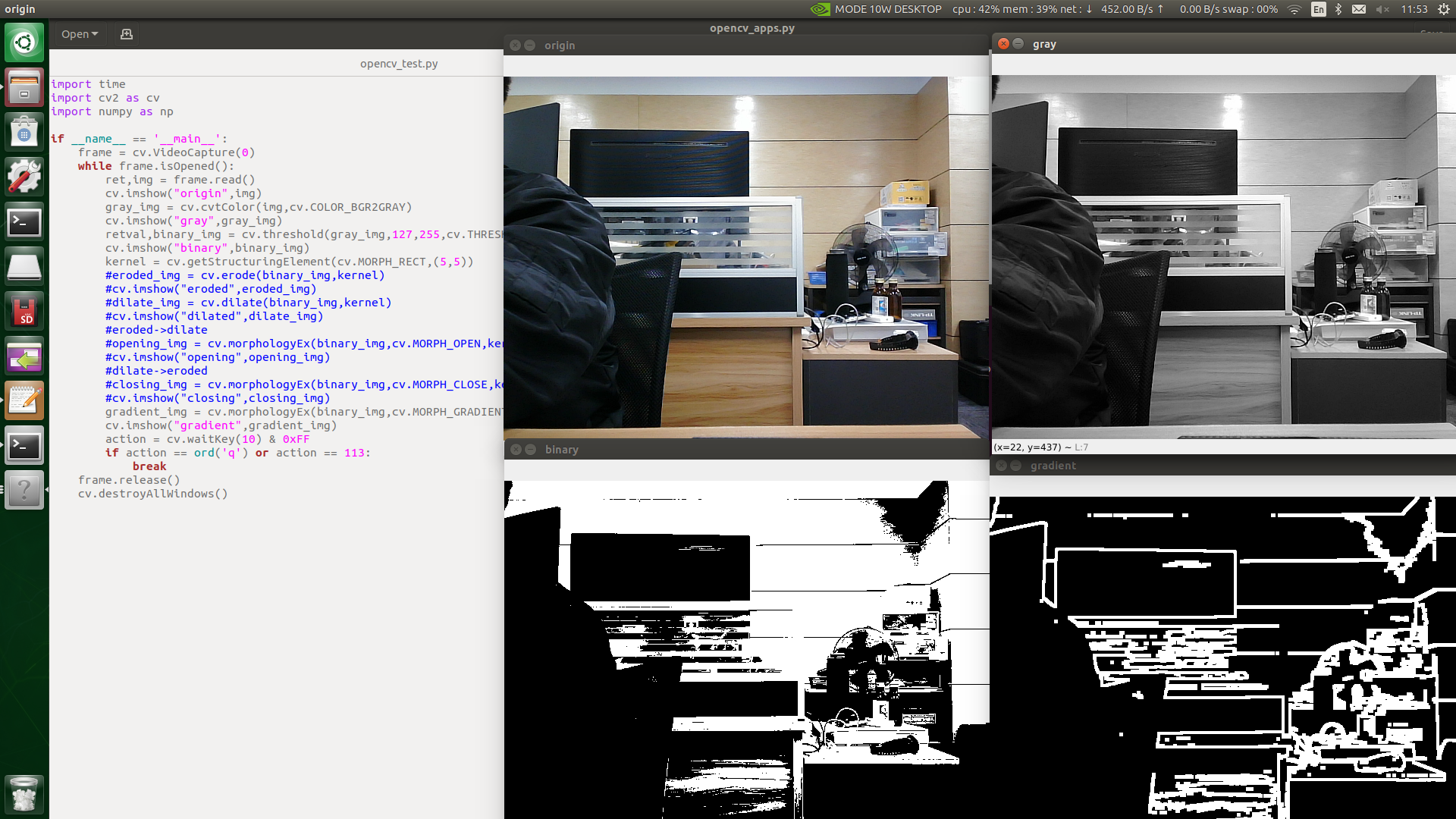
Task: Switch to gedit text editor dock icon
Action: tap(24, 400)
